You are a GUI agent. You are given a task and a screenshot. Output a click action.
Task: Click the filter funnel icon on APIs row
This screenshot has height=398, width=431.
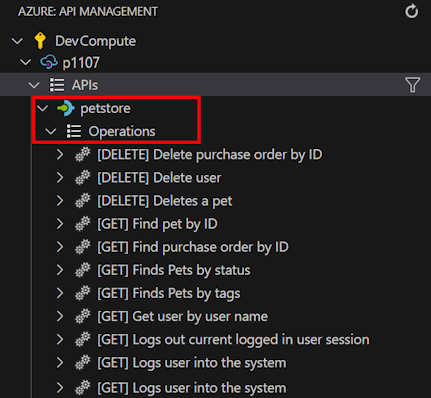412,85
